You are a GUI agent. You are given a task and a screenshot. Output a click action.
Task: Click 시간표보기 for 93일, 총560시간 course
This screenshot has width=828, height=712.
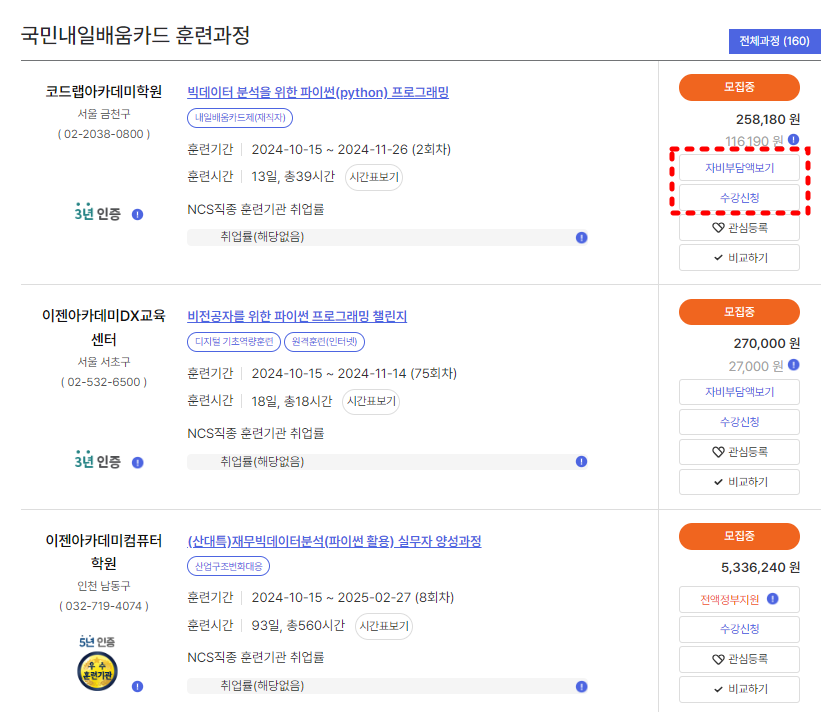[x=384, y=626]
